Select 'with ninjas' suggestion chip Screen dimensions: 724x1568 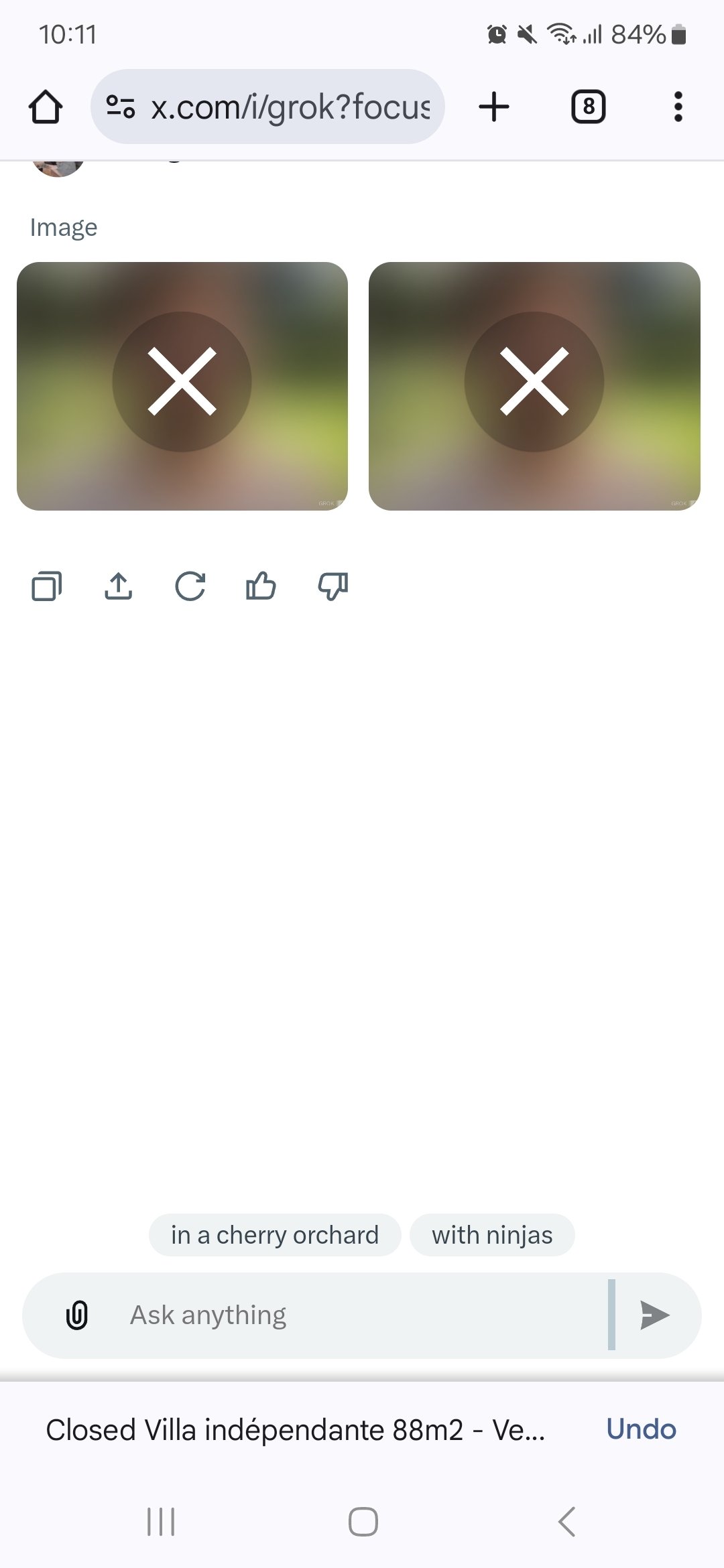click(492, 1234)
